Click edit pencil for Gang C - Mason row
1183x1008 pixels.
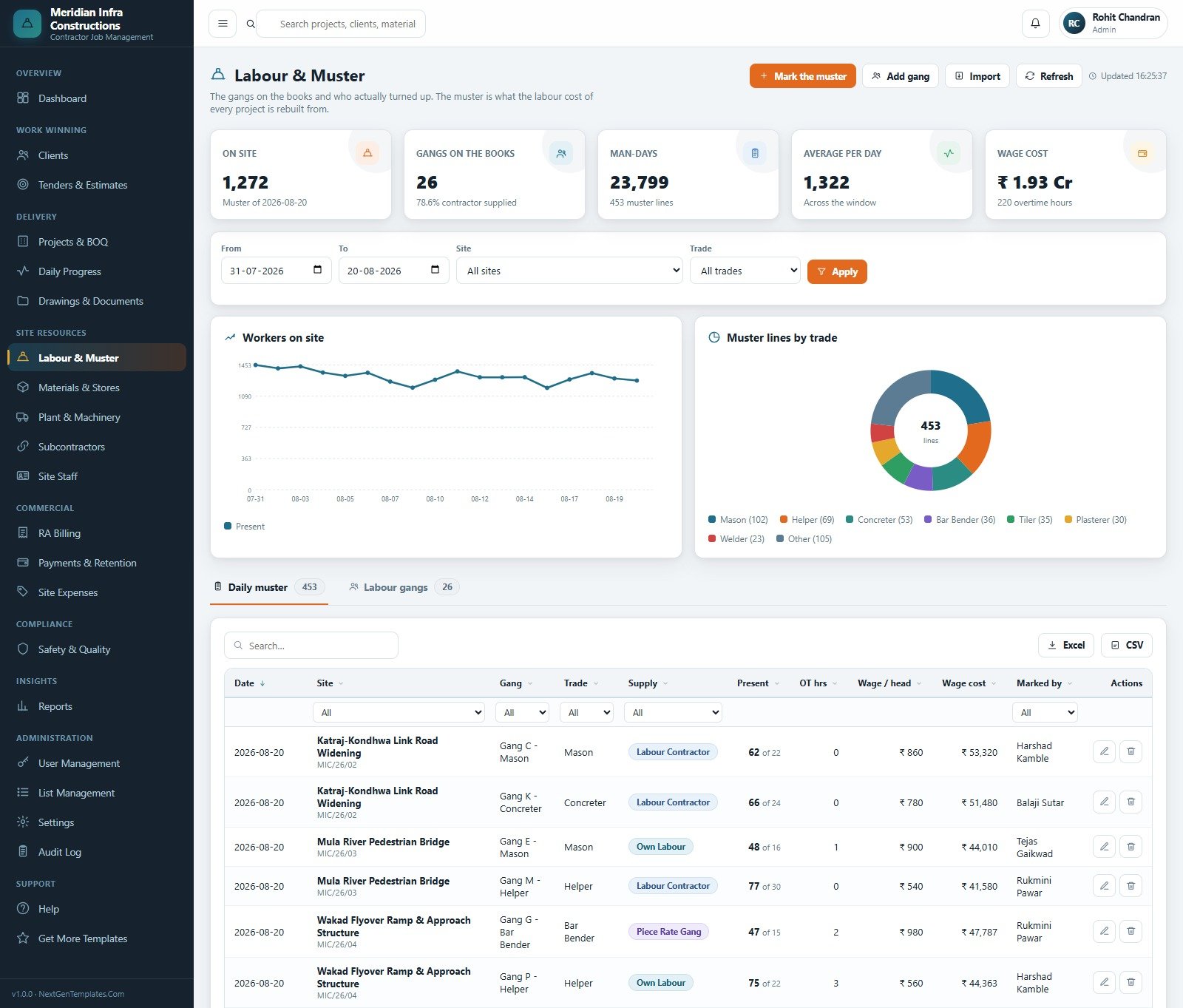coord(1104,751)
